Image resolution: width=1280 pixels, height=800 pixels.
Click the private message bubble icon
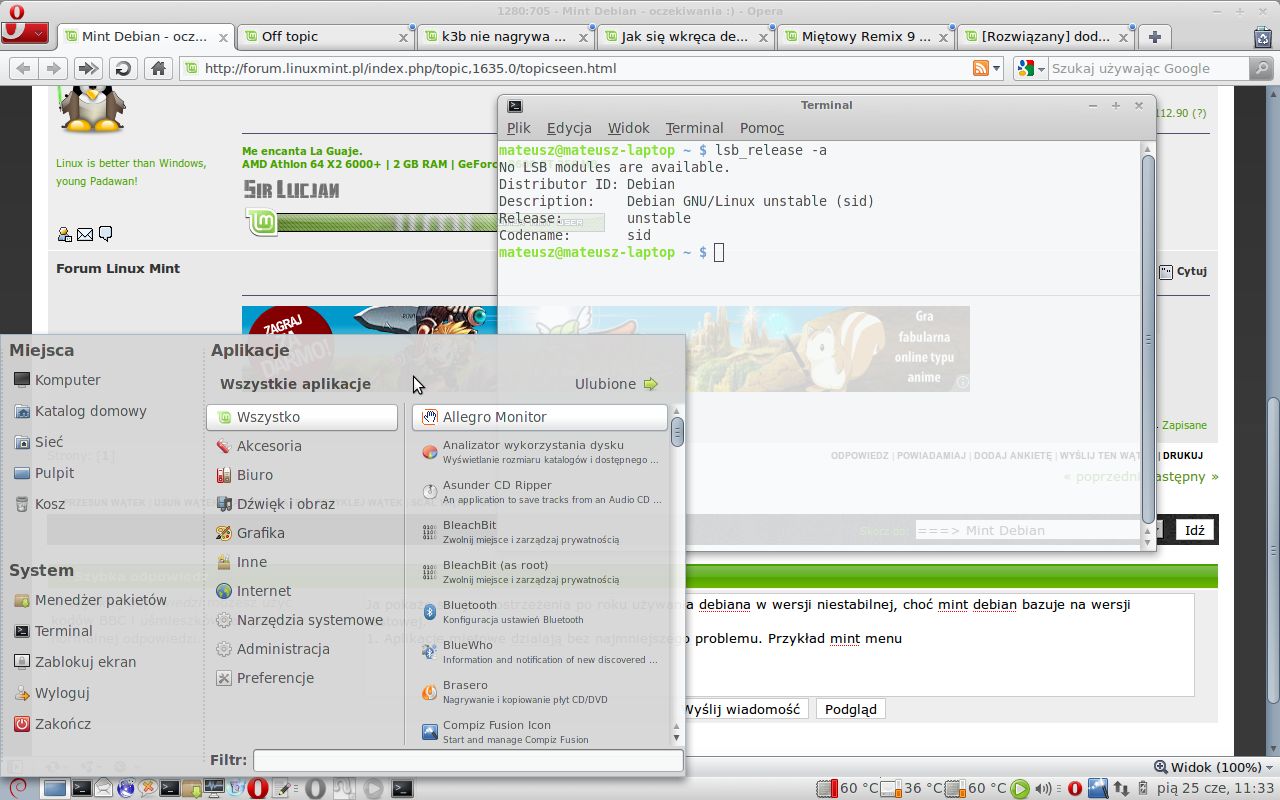[105, 234]
